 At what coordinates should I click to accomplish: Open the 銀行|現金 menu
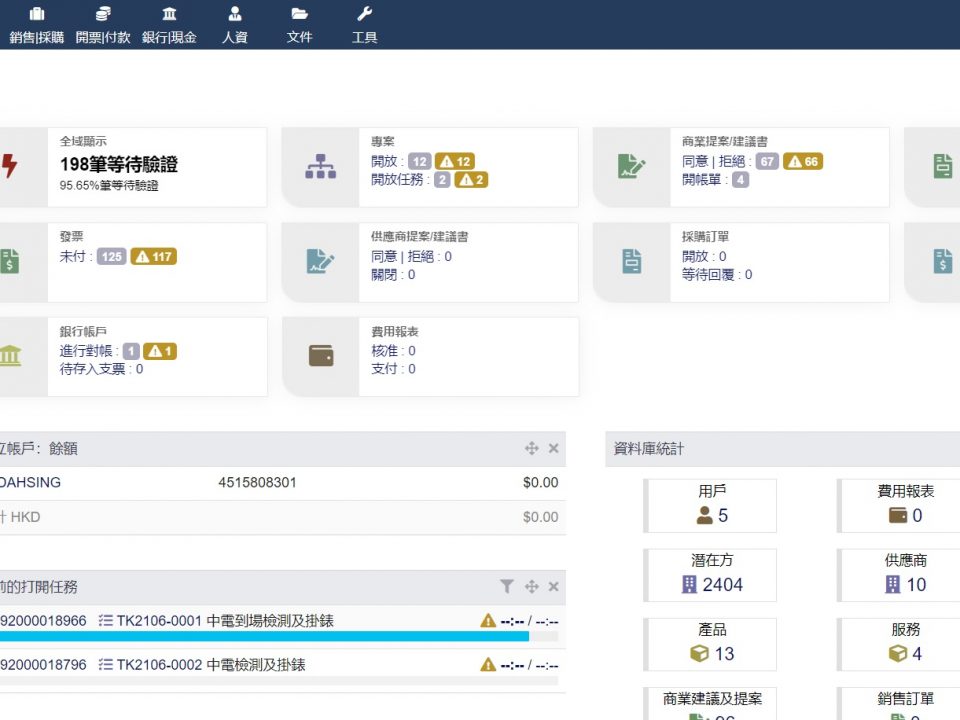coord(169,25)
